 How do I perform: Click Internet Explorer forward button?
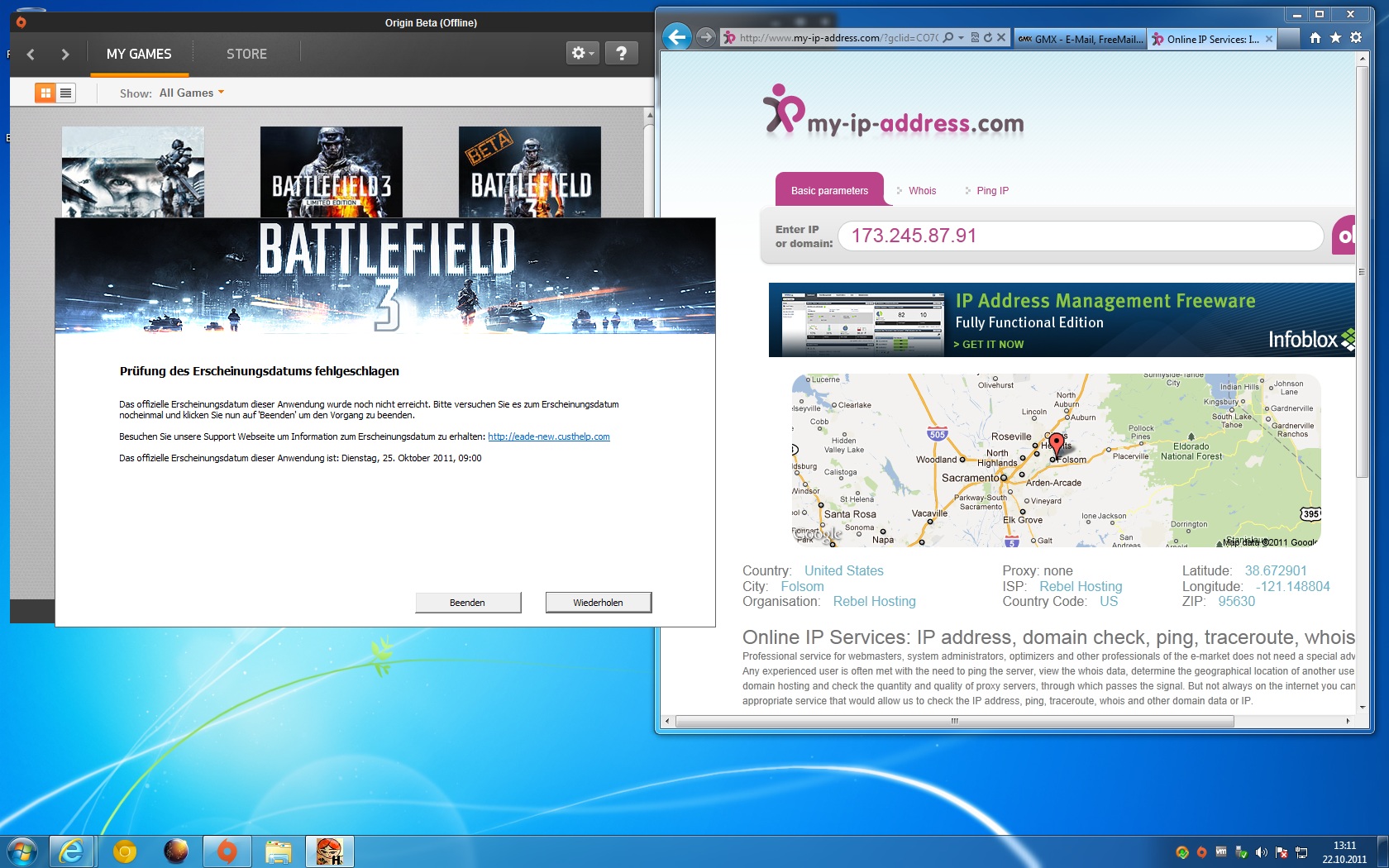(x=705, y=37)
